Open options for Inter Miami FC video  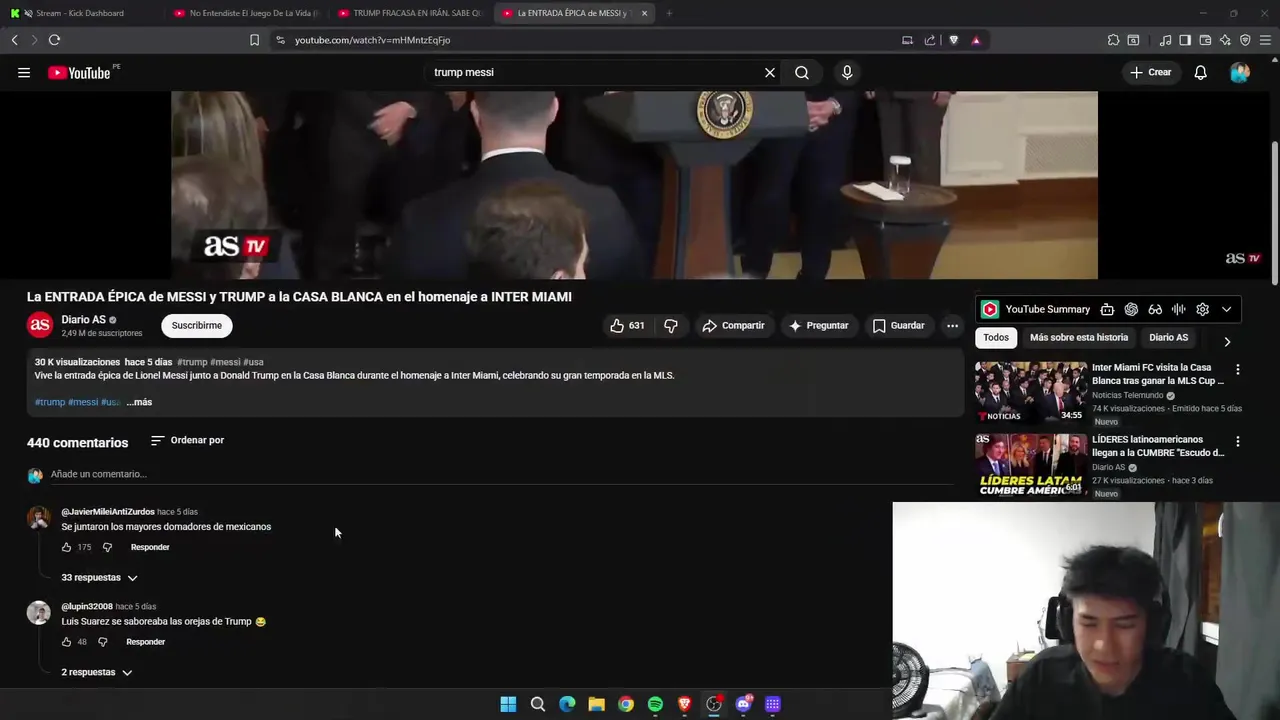pos(1238,369)
